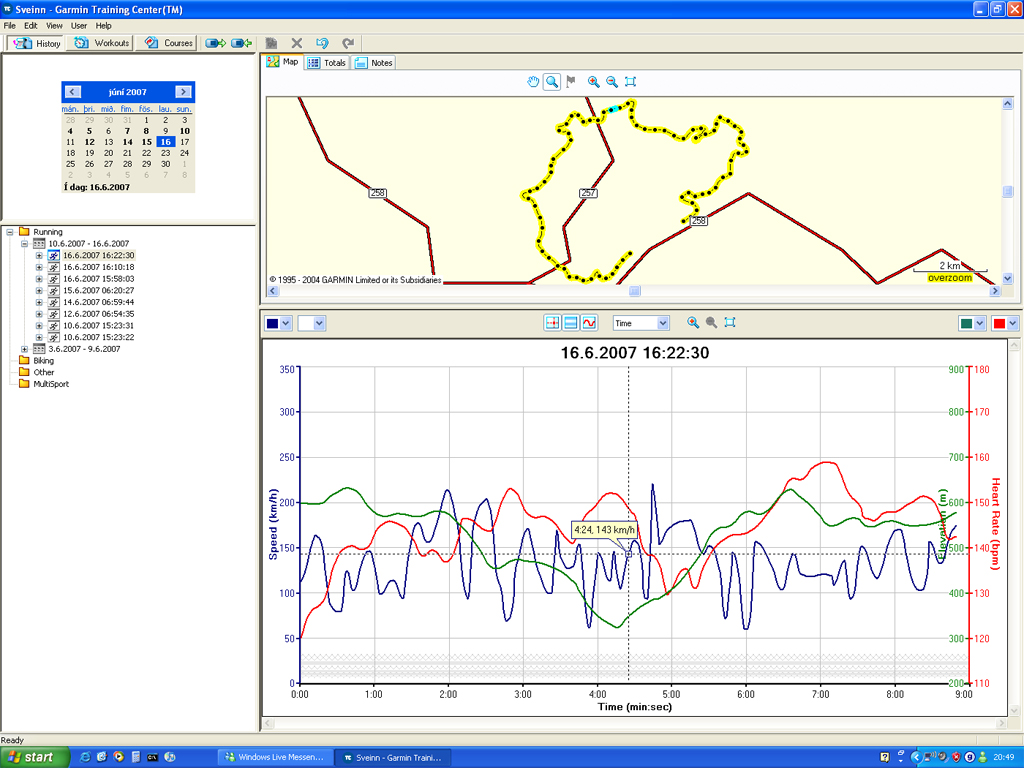Open the View menu
The height and width of the screenshot is (768, 1024).
click(54, 25)
